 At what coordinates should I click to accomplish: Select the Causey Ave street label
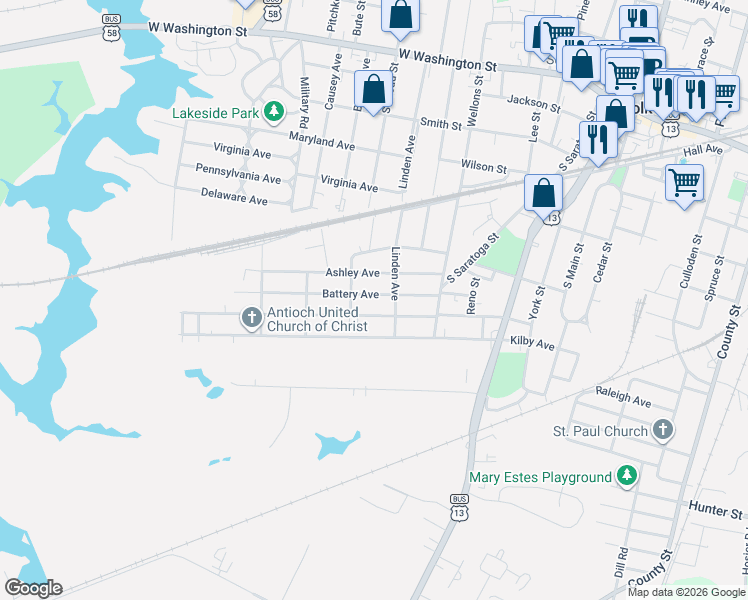tap(333, 82)
